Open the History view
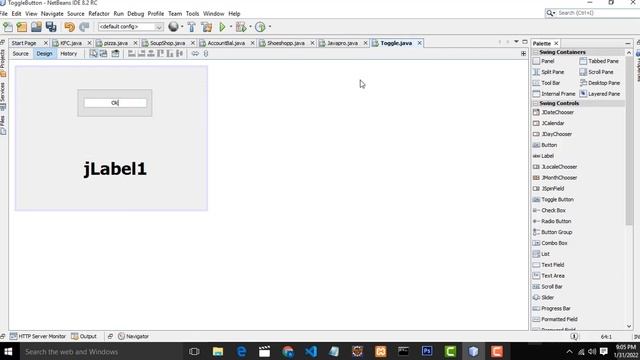 click(x=69, y=53)
